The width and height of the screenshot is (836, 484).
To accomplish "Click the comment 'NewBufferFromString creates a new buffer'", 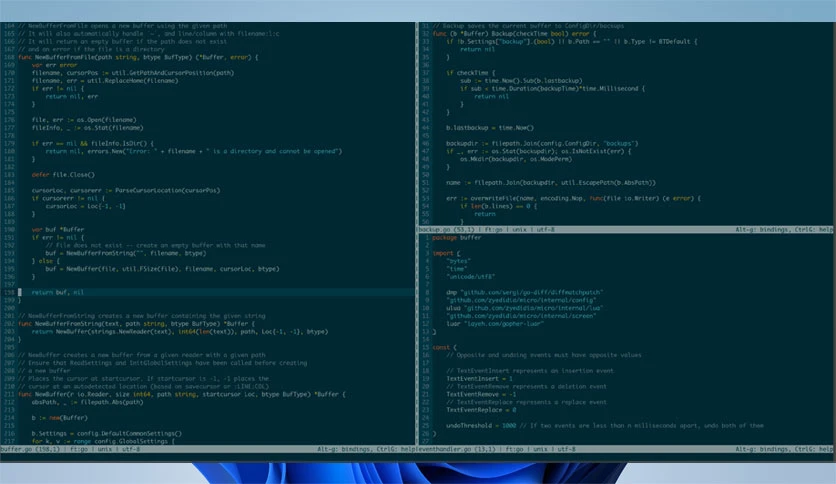I will [142, 316].
